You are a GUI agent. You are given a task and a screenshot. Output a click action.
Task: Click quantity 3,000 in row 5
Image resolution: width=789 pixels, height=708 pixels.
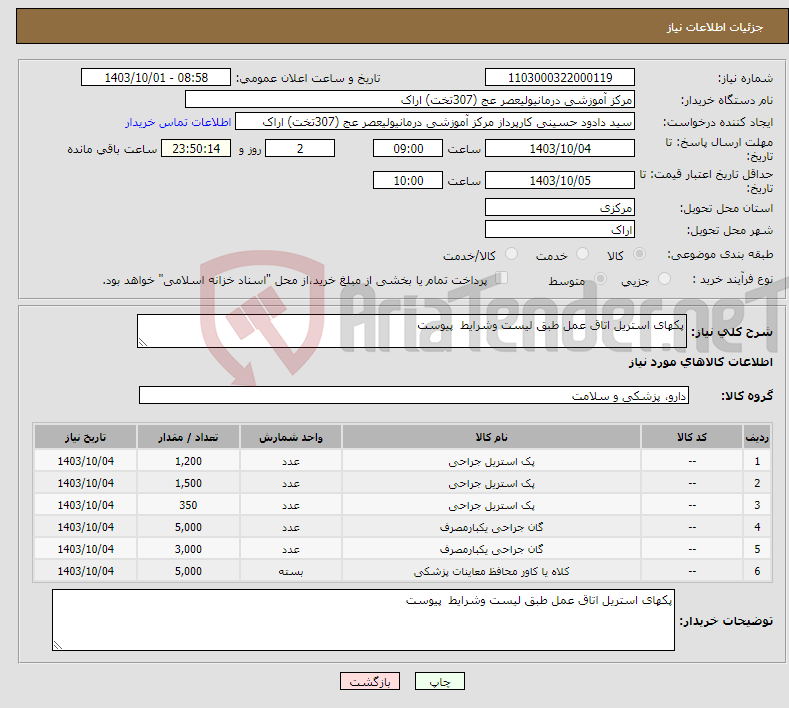(188, 549)
